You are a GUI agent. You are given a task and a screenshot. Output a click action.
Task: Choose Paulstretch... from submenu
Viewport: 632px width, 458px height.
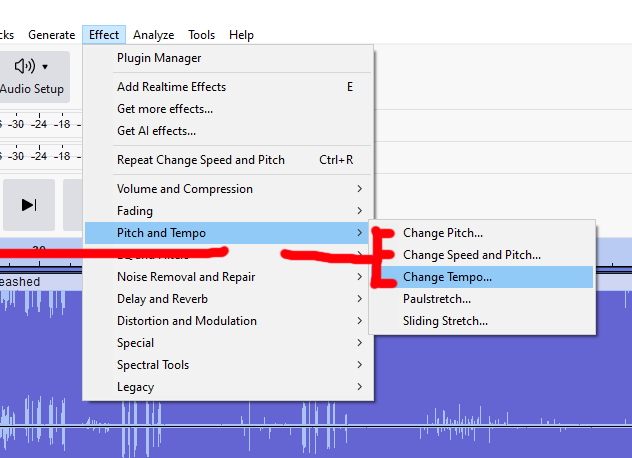[x=437, y=299]
